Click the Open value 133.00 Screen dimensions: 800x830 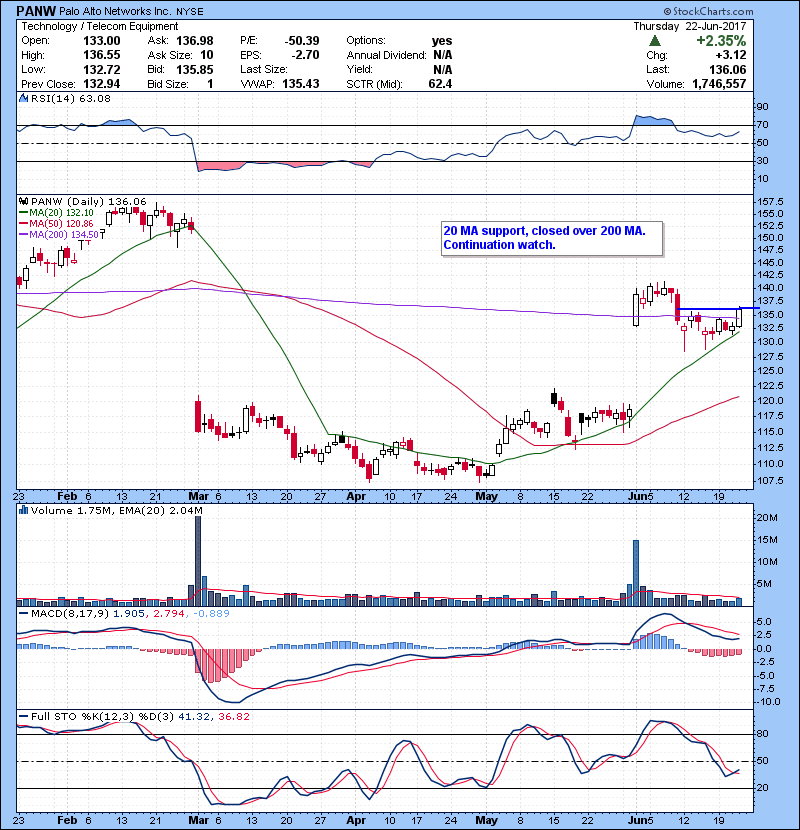[102, 41]
